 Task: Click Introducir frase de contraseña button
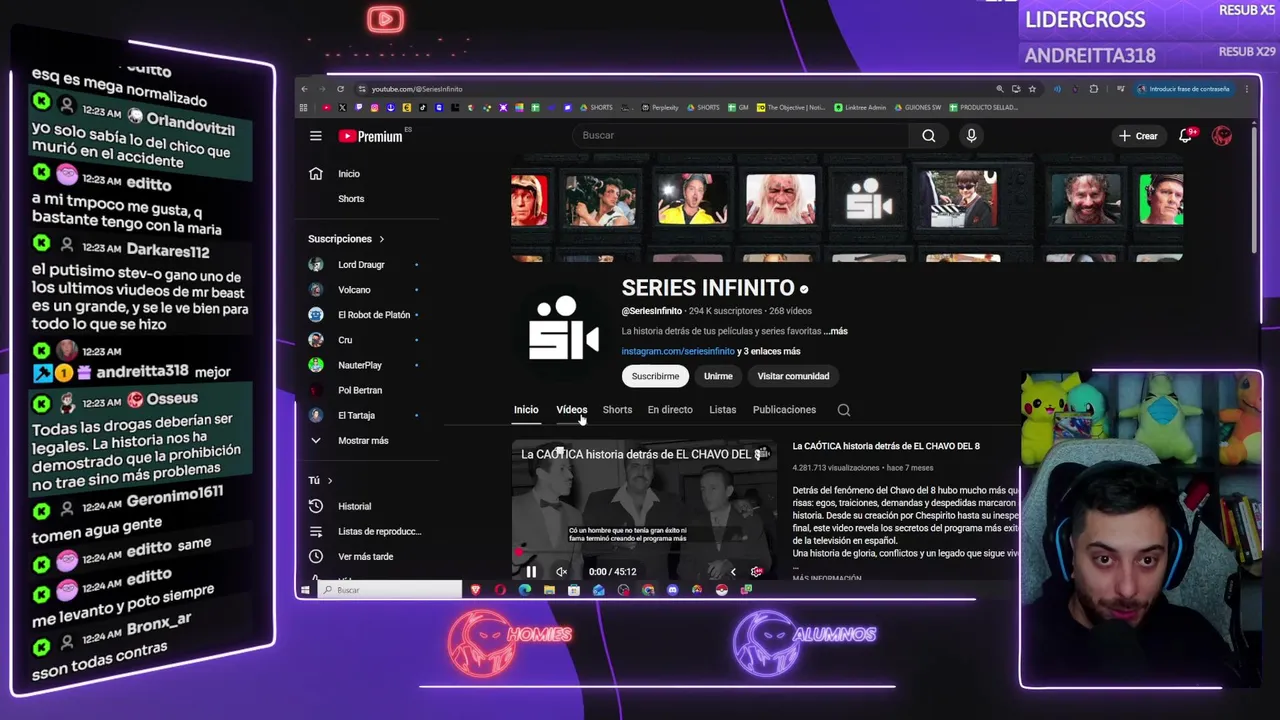(x=1184, y=89)
